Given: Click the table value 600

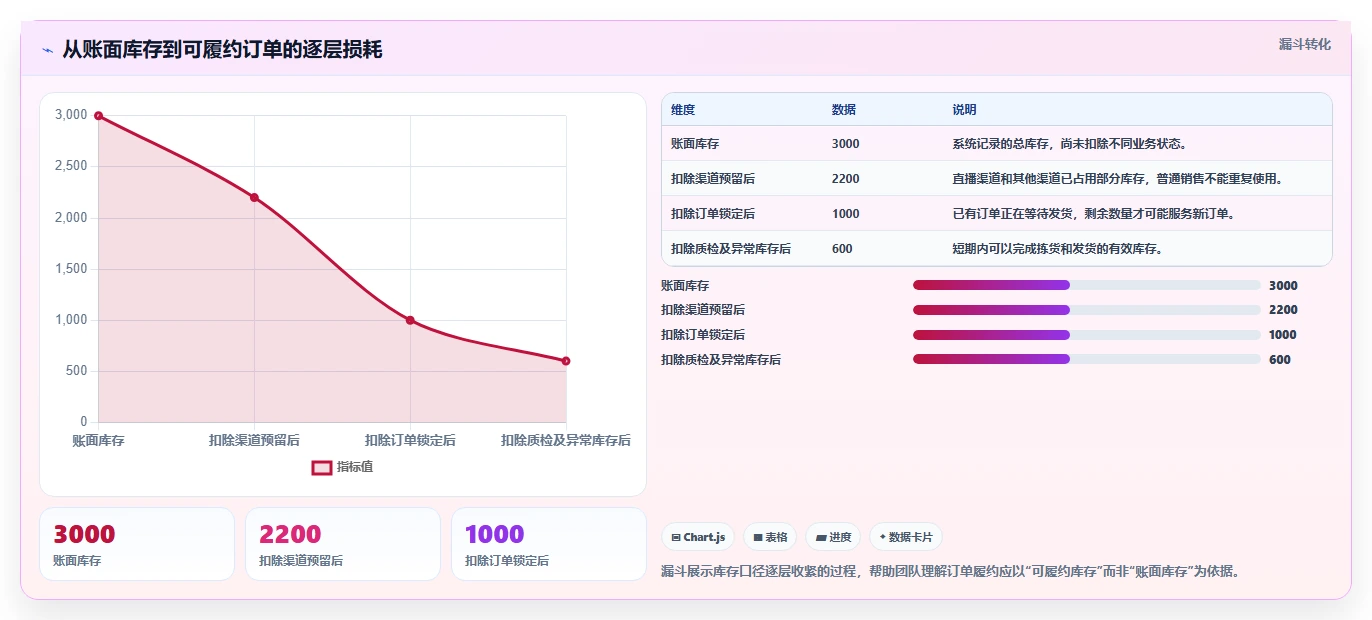Looking at the screenshot, I should tap(842, 249).
